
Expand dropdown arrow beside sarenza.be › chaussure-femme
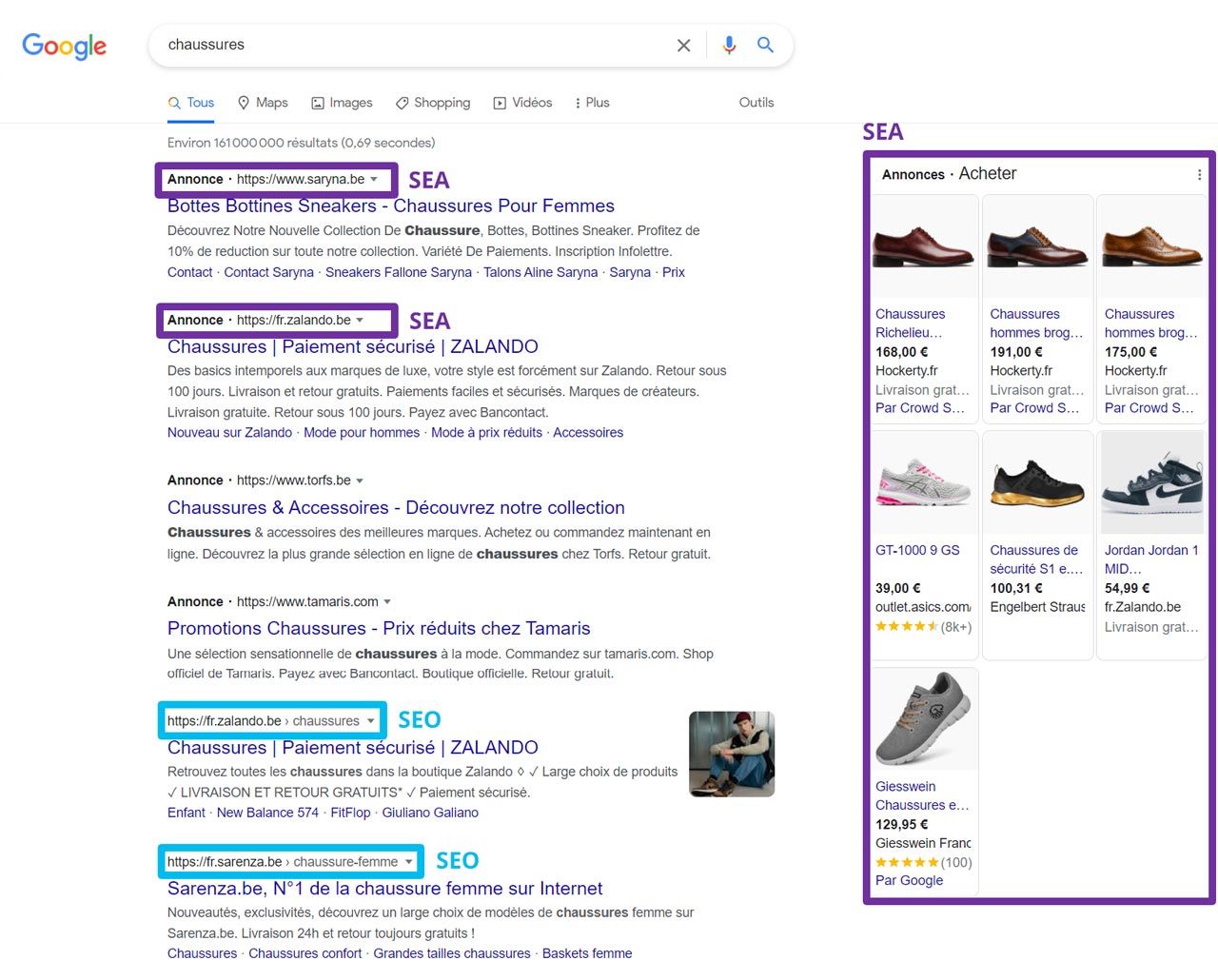(409, 862)
